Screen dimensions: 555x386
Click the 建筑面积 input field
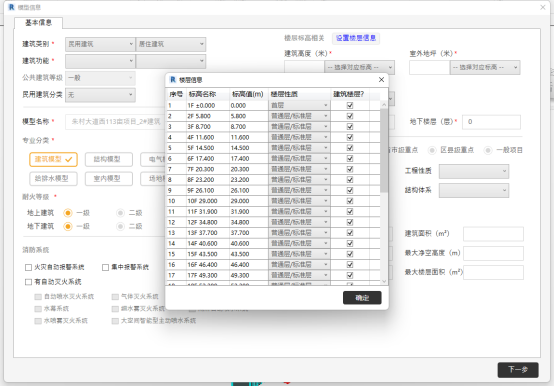pos(493,234)
